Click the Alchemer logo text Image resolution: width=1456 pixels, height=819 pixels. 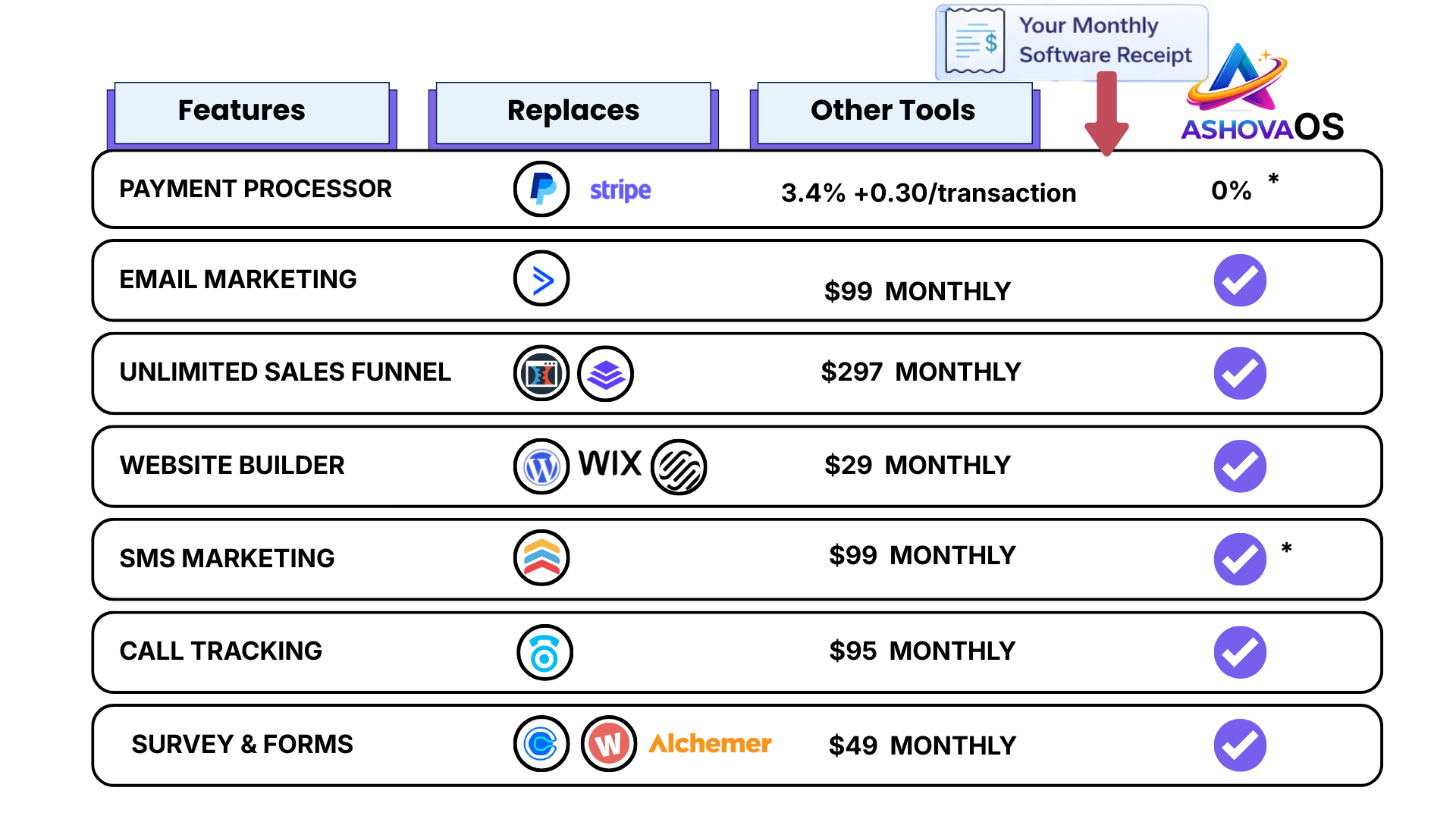[710, 744]
